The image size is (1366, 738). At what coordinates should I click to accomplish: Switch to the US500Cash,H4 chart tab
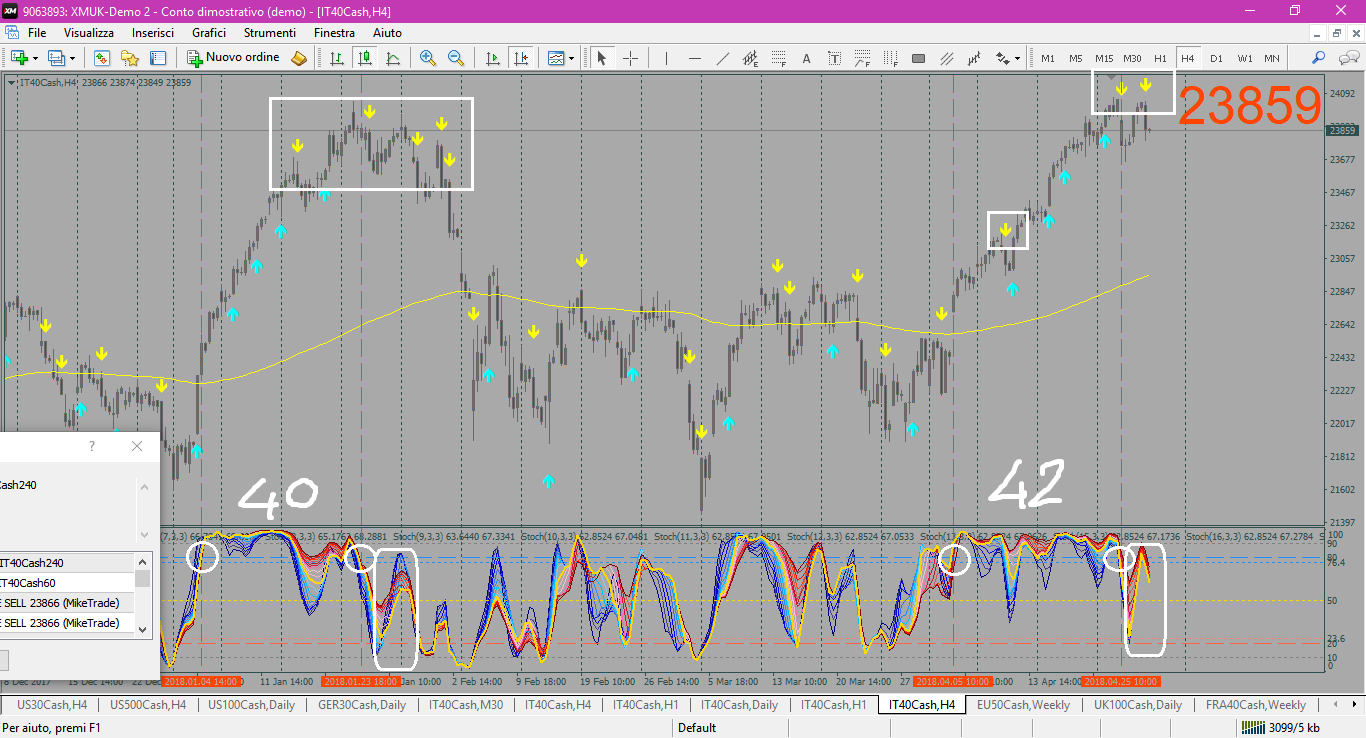click(x=147, y=705)
